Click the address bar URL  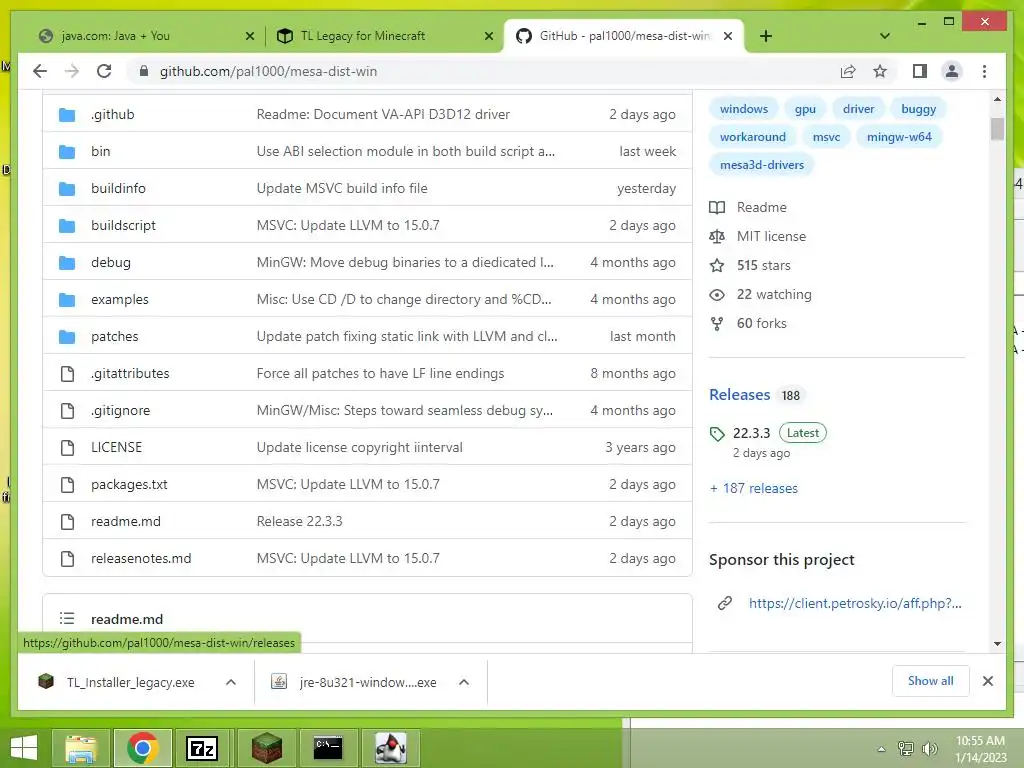268,71
